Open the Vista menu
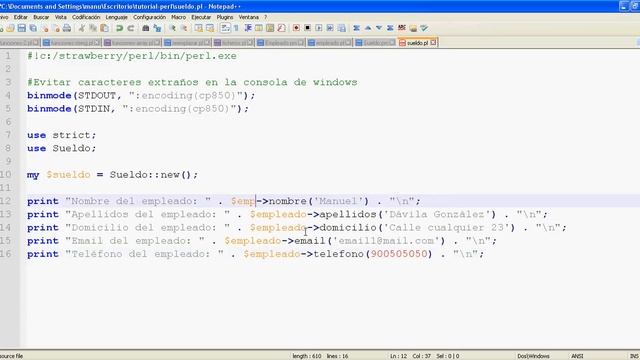This screenshot has height=360, width=640. coord(60,17)
